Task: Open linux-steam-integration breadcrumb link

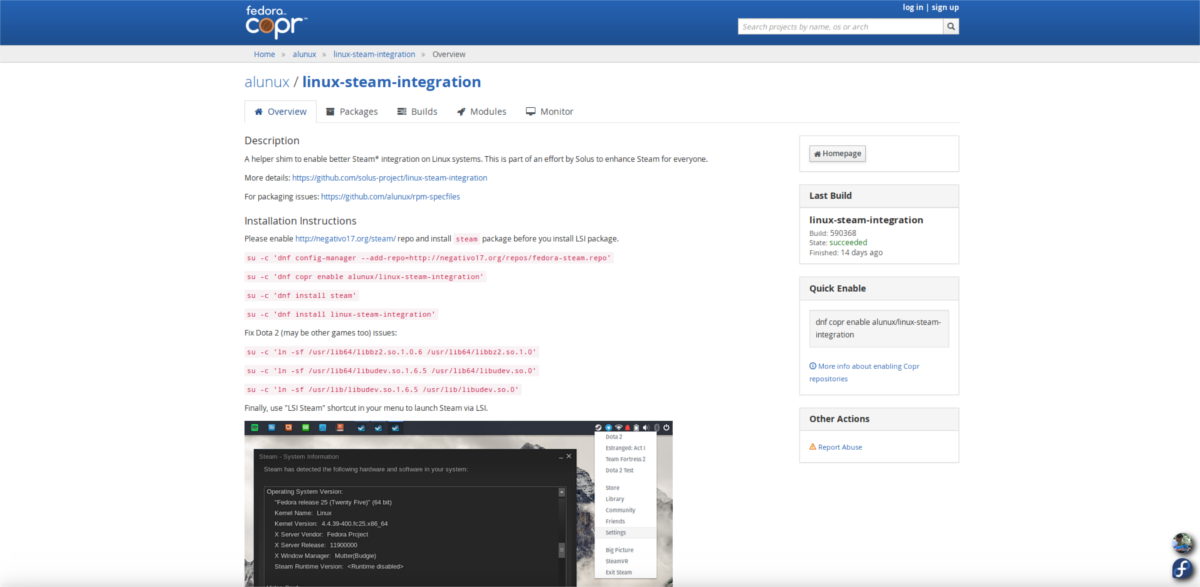Action: [x=374, y=54]
